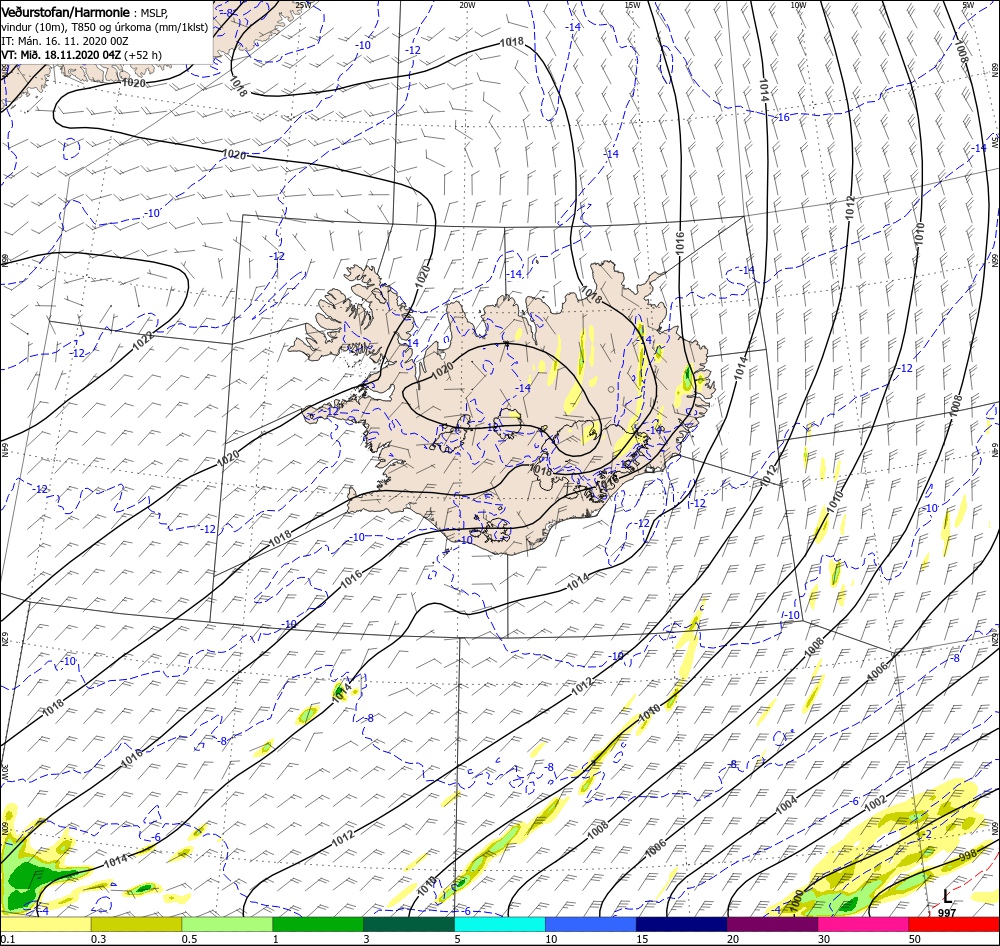Click the 1022 isobar label

click(x=143, y=341)
